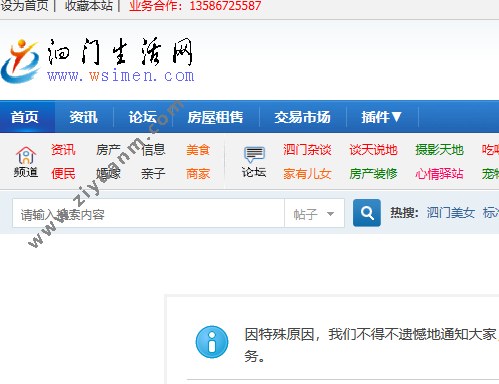Open the 信息 channel link
The width and height of the screenshot is (499, 384).
pyautogui.click(x=153, y=150)
